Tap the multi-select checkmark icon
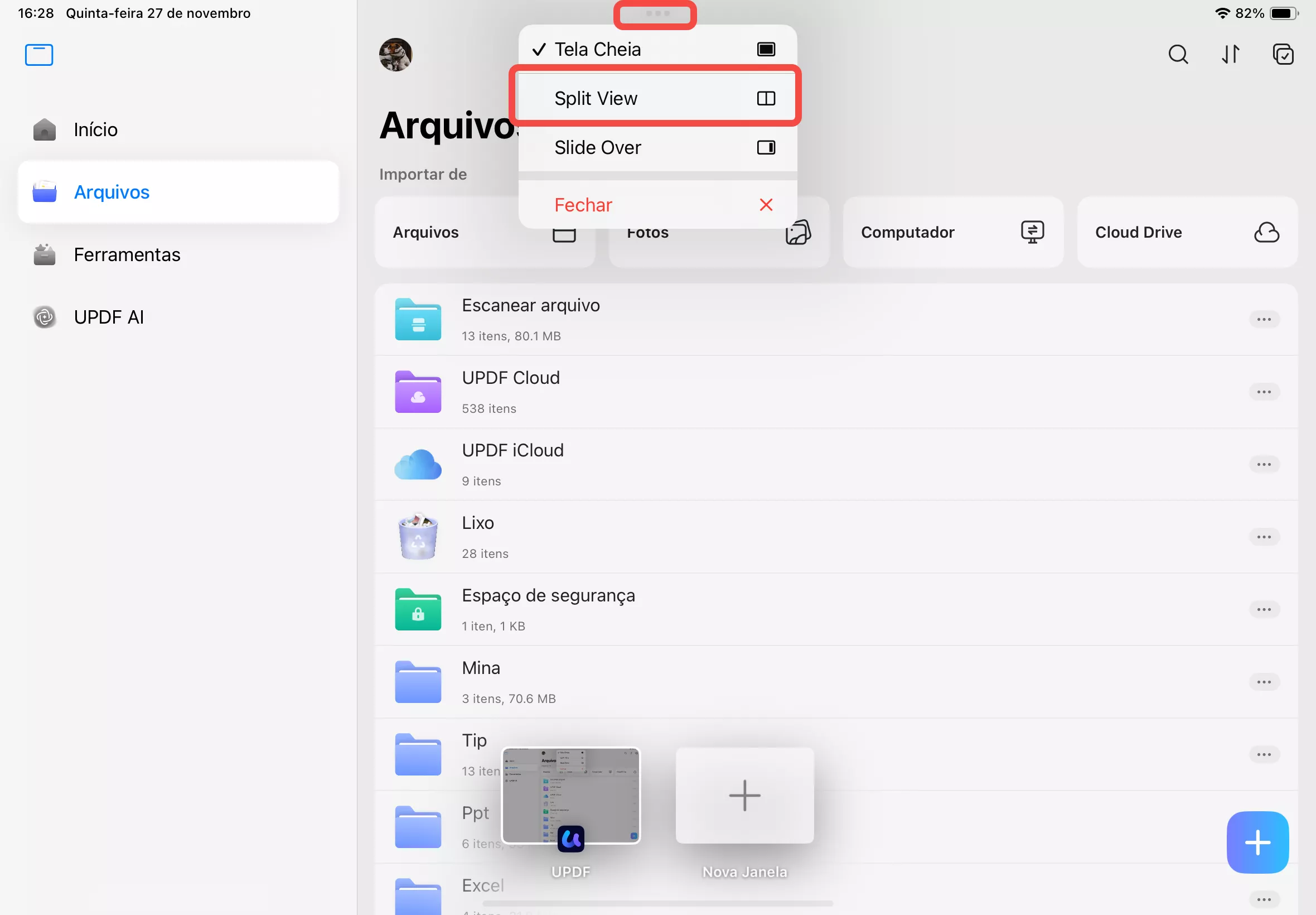Viewport: 1316px width, 915px height. pyautogui.click(x=1283, y=55)
